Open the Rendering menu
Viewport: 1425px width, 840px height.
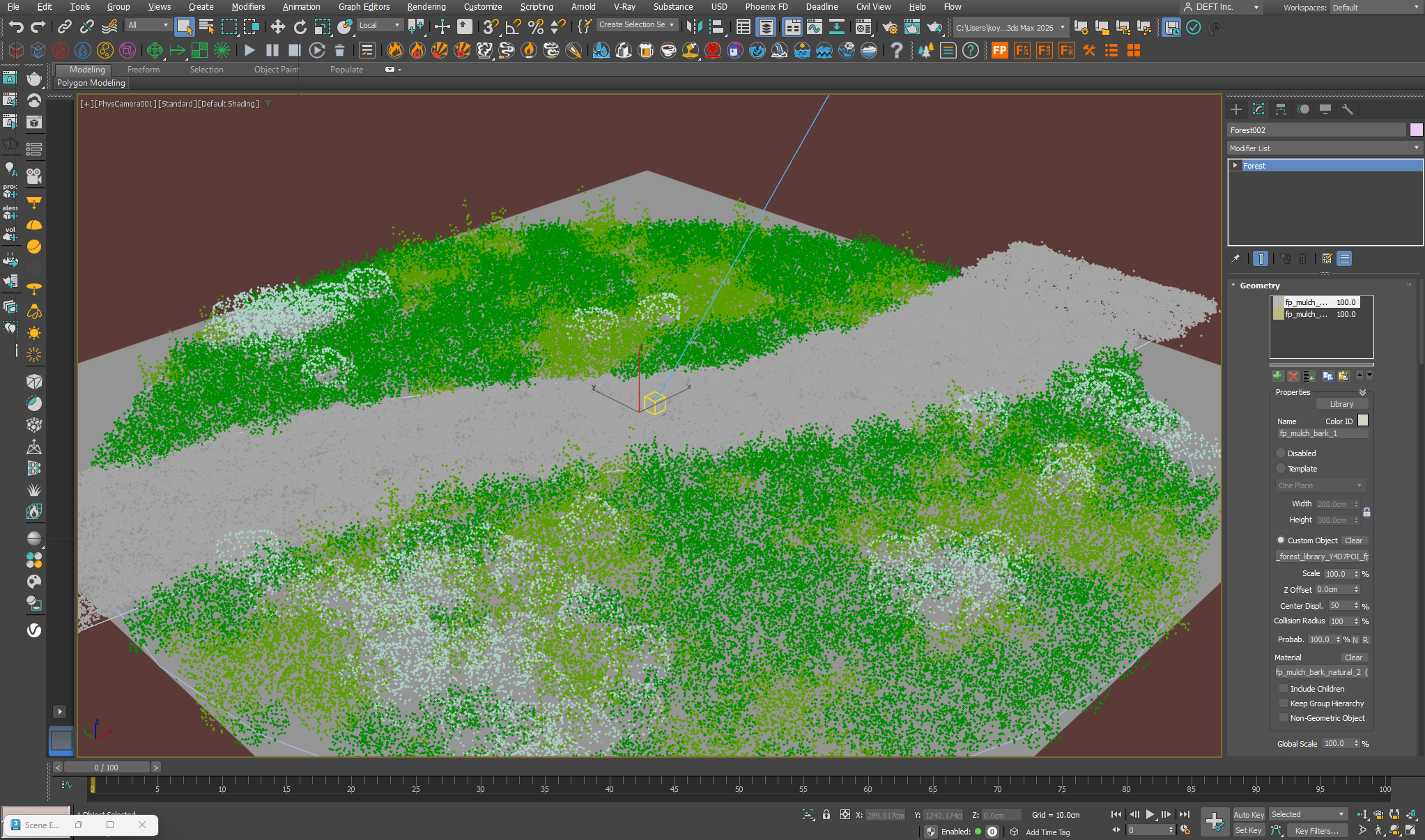[426, 7]
